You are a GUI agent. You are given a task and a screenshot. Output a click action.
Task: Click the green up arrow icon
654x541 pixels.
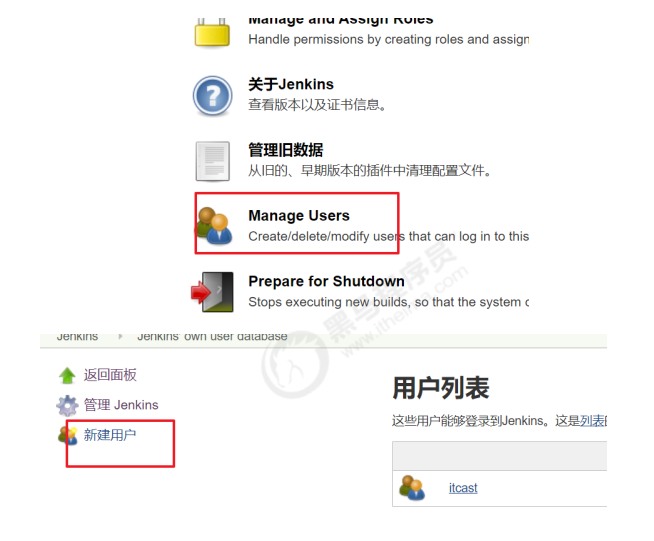coord(67,375)
